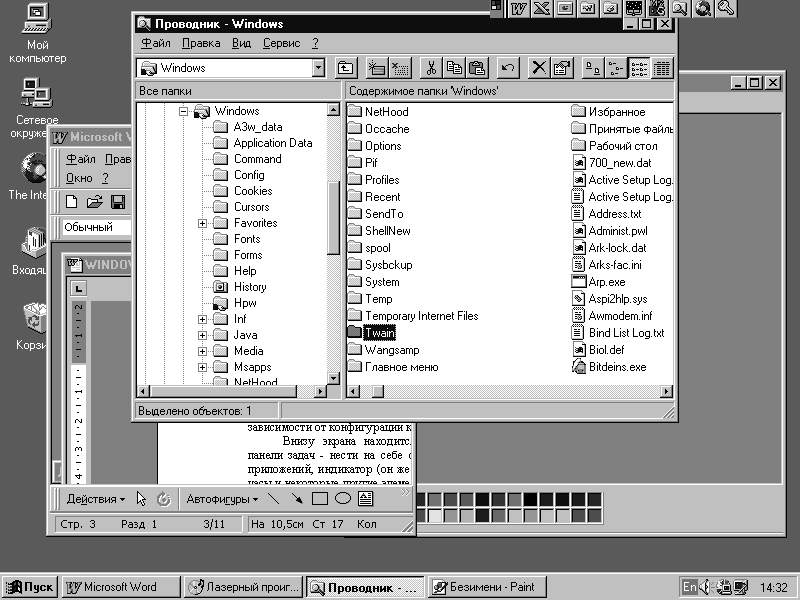The height and width of the screenshot is (600, 800).
Task: Switch Explorer to Details table view
Action: click(x=662, y=68)
